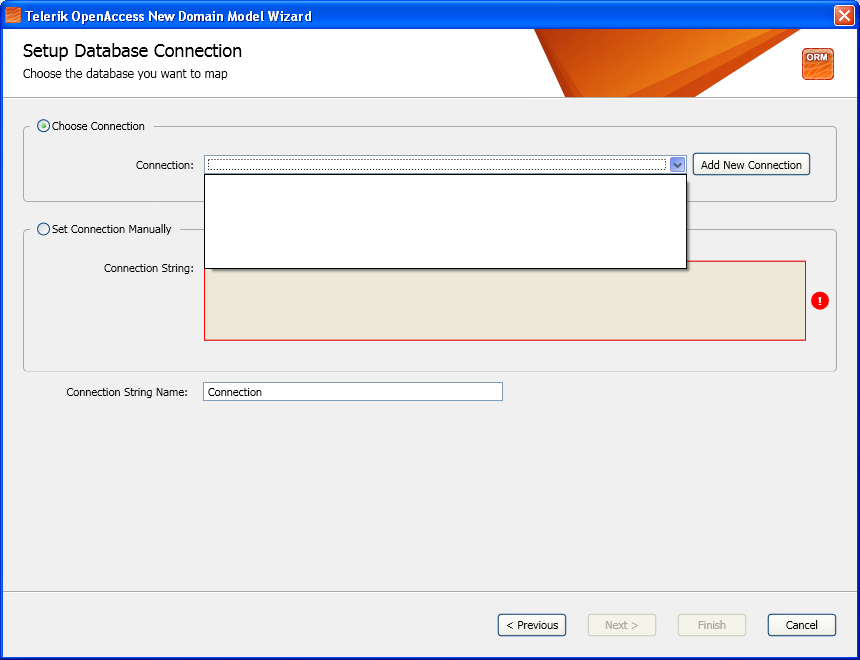Close the New Domain Model Wizard window
The width and height of the screenshot is (860, 660).
(x=844, y=16)
